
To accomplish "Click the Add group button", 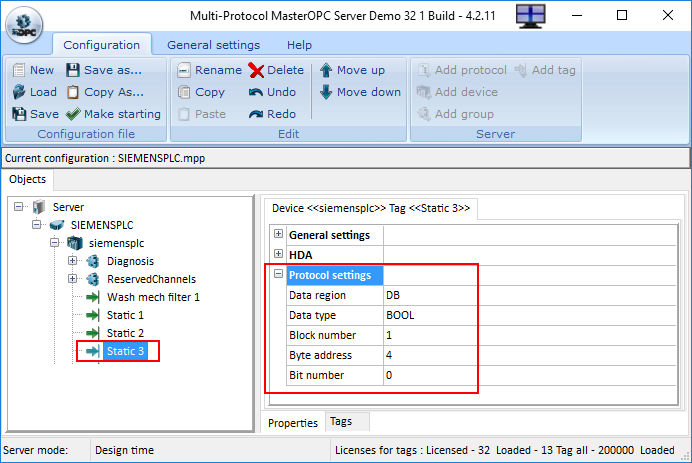I will pyautogui.click(x=455, y=114).
